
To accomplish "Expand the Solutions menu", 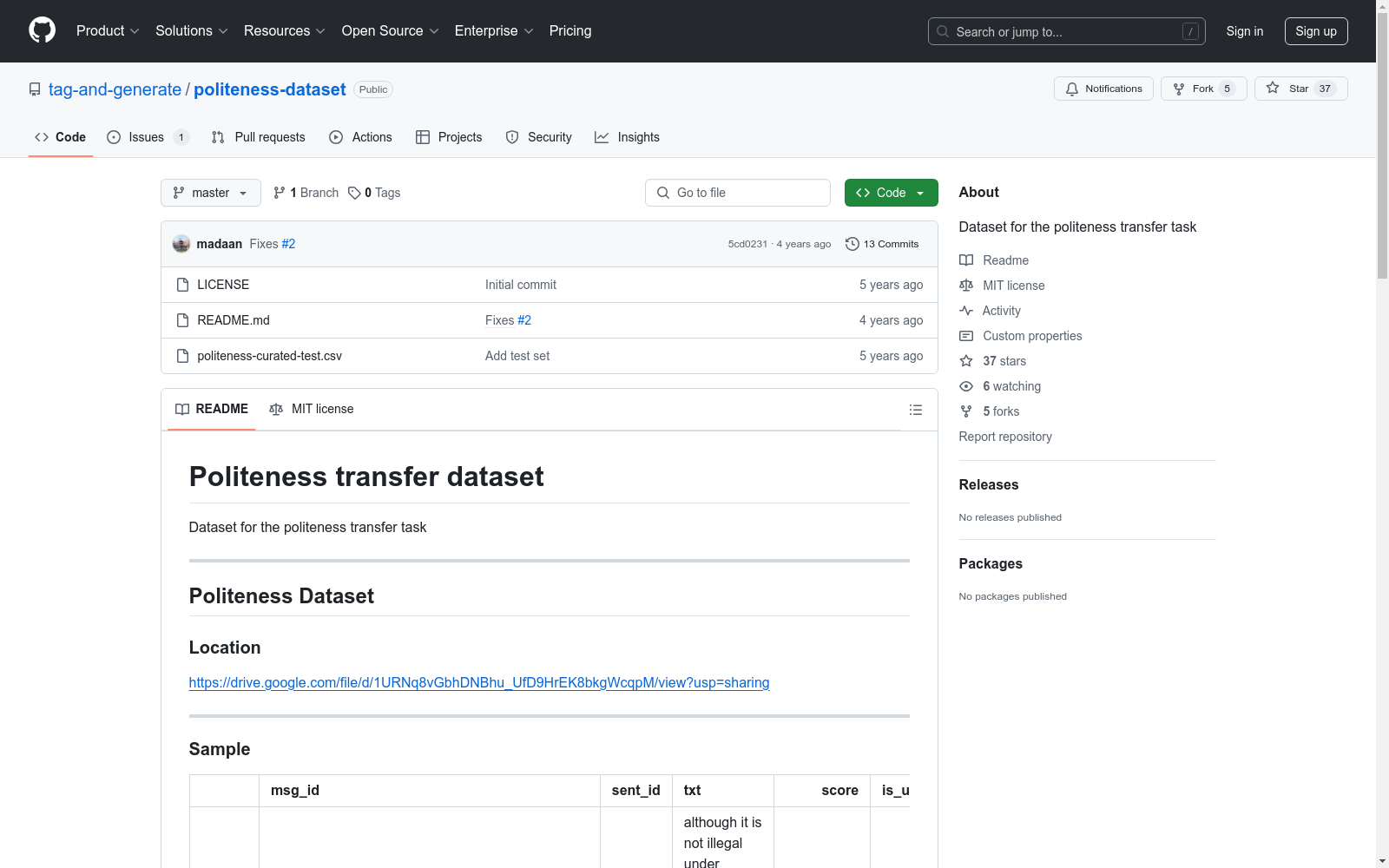I will [192, 31].
